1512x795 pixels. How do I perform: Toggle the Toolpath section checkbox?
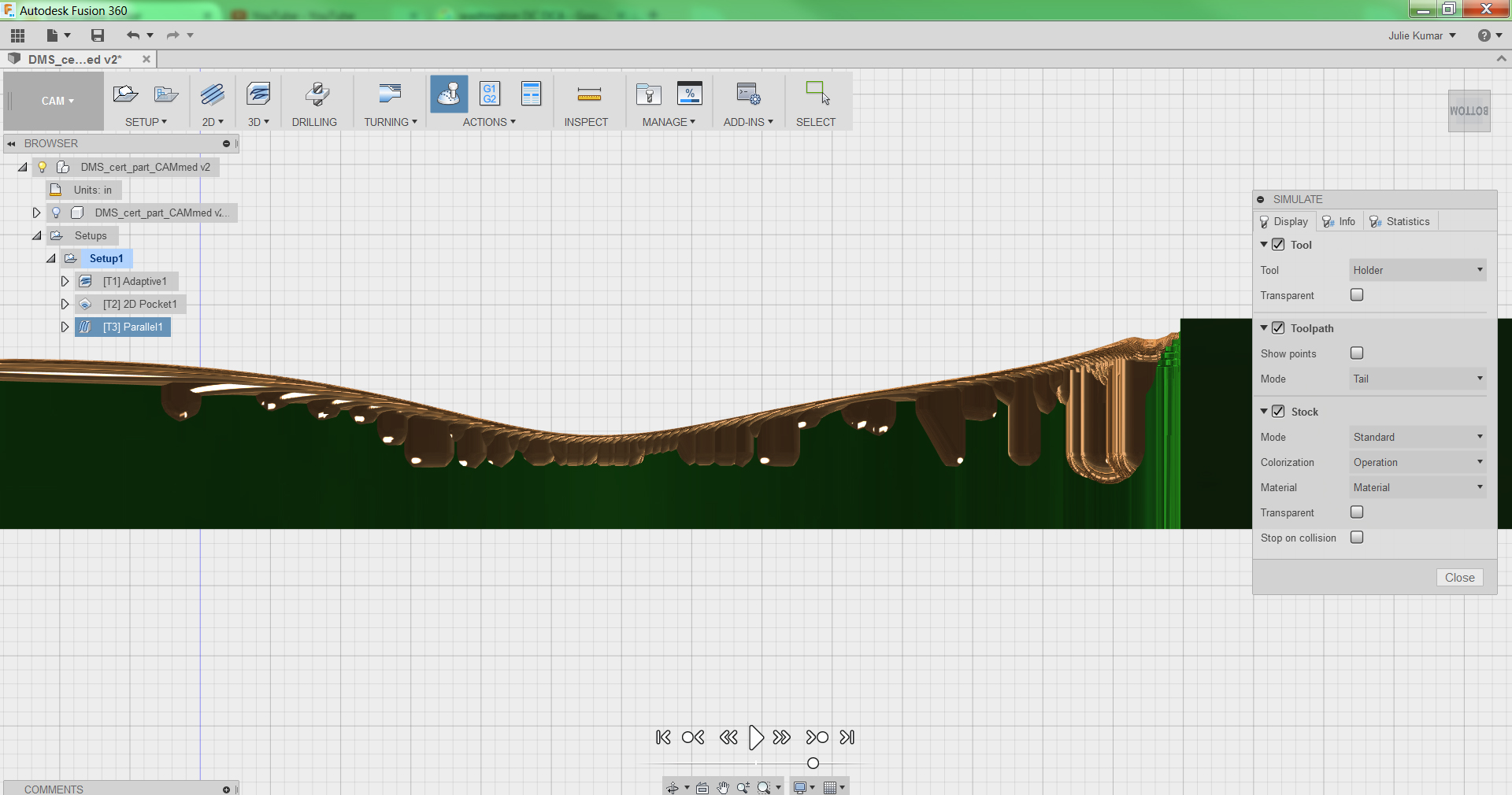point(1278,328)
